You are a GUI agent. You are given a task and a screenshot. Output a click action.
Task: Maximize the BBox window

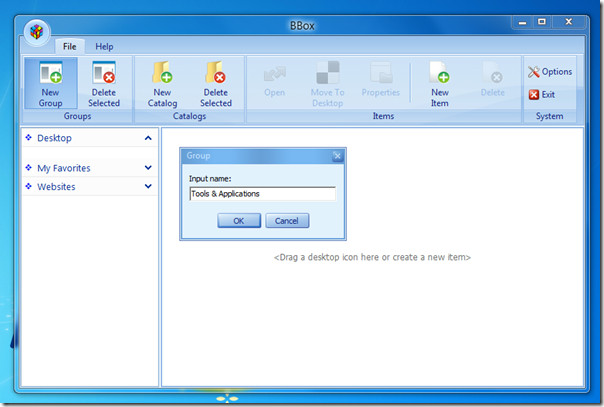pyautogui.click(x=542, y=22)
